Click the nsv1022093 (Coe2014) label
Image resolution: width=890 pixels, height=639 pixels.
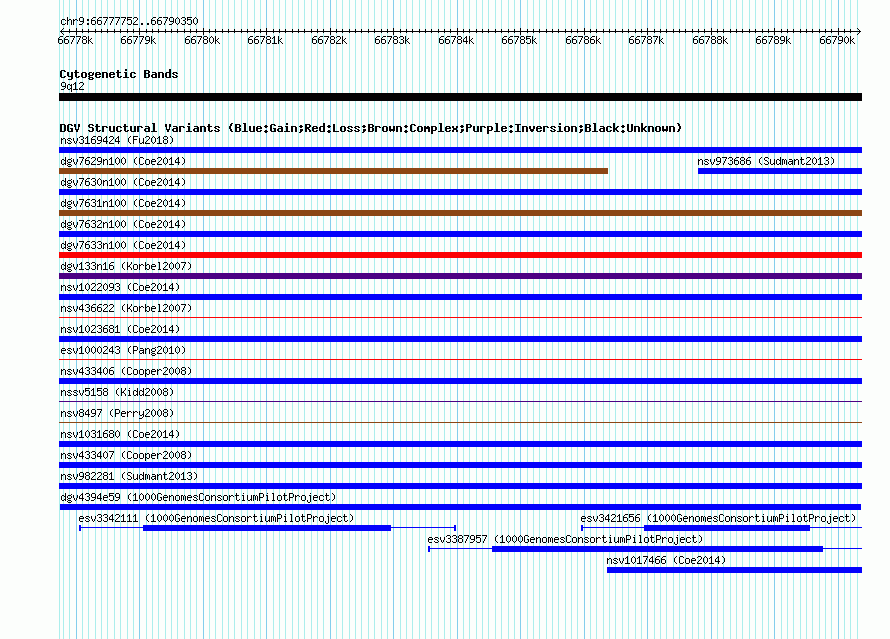(x=120, y=287)
